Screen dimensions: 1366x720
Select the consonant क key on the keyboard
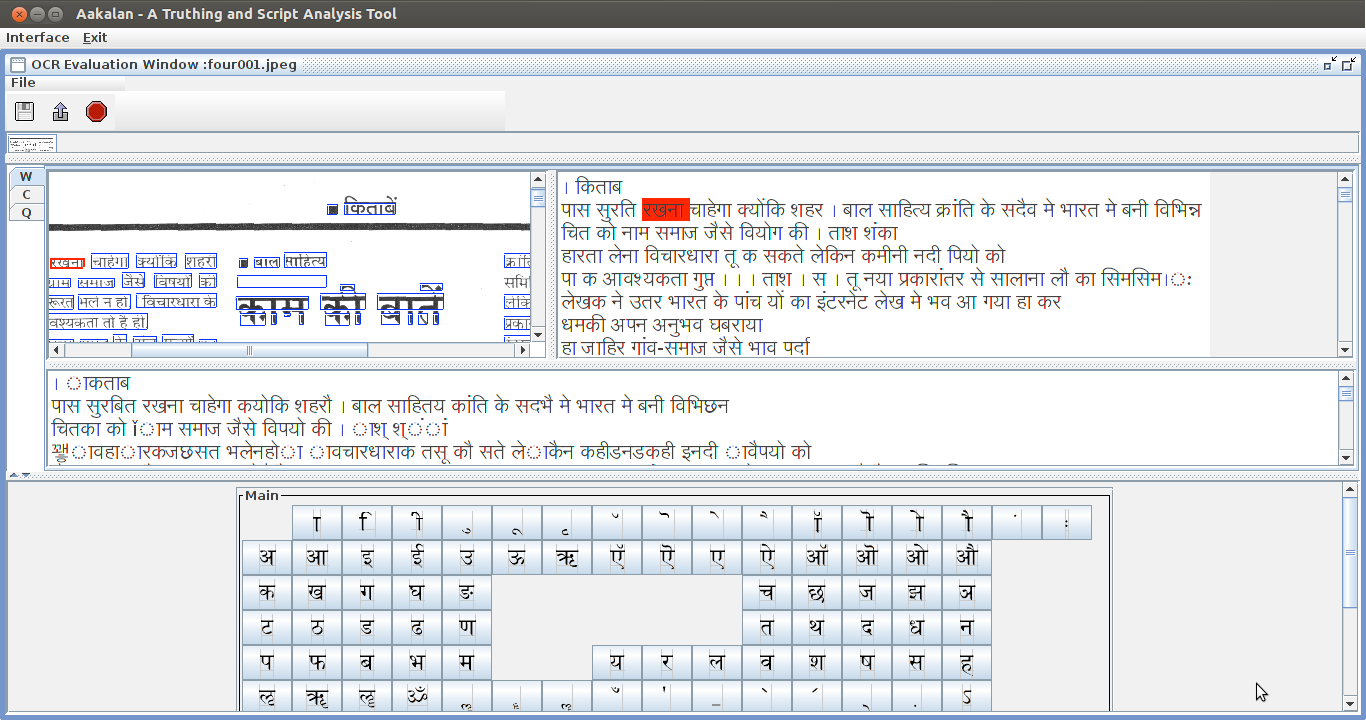267,592
